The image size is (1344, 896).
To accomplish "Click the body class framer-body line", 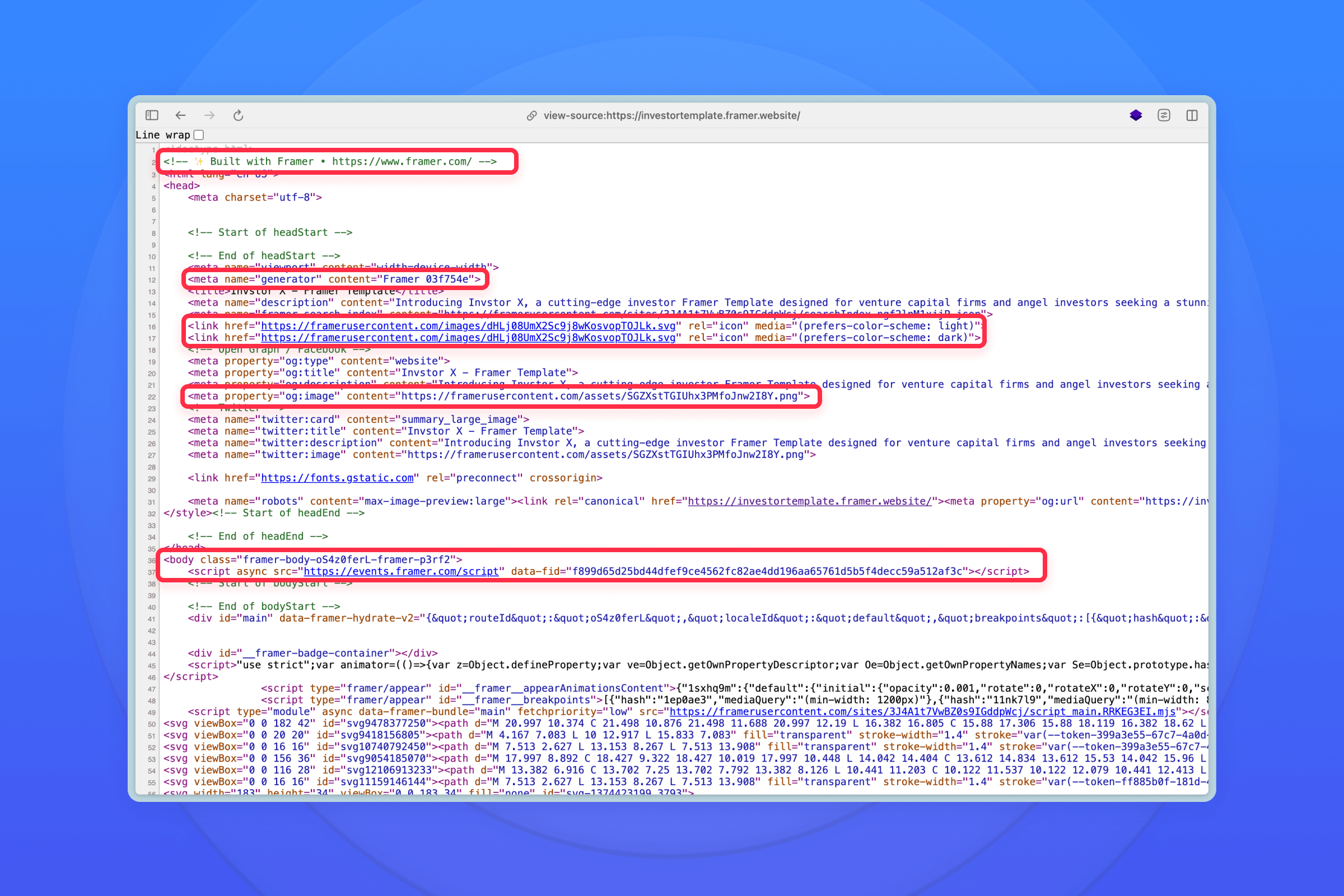I will [312, 559].
